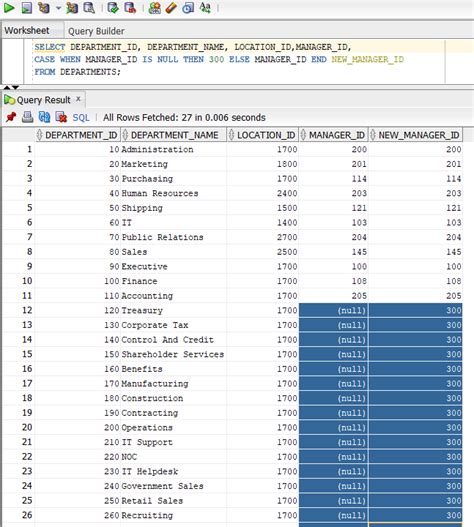Click the sort handle on LOCATION_ID column
Image resolution: width=474 pixels, height=527 pixels.
(232, 135)
